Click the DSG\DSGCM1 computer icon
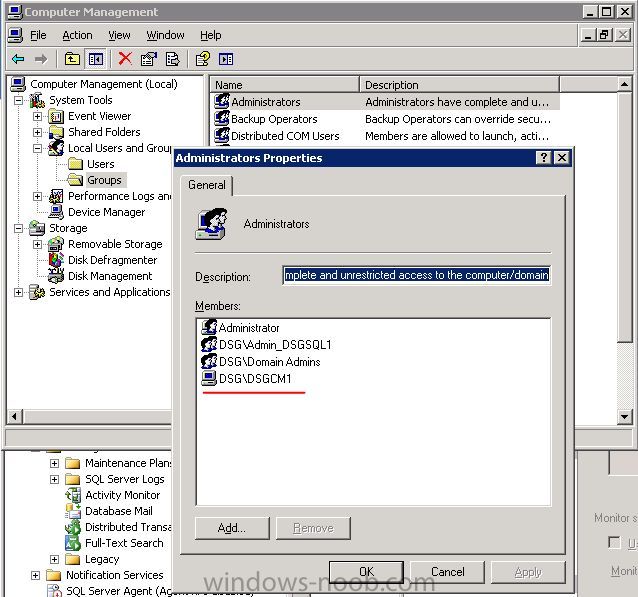The width and height of the screenshot is (638, 597). coord(209,378)
